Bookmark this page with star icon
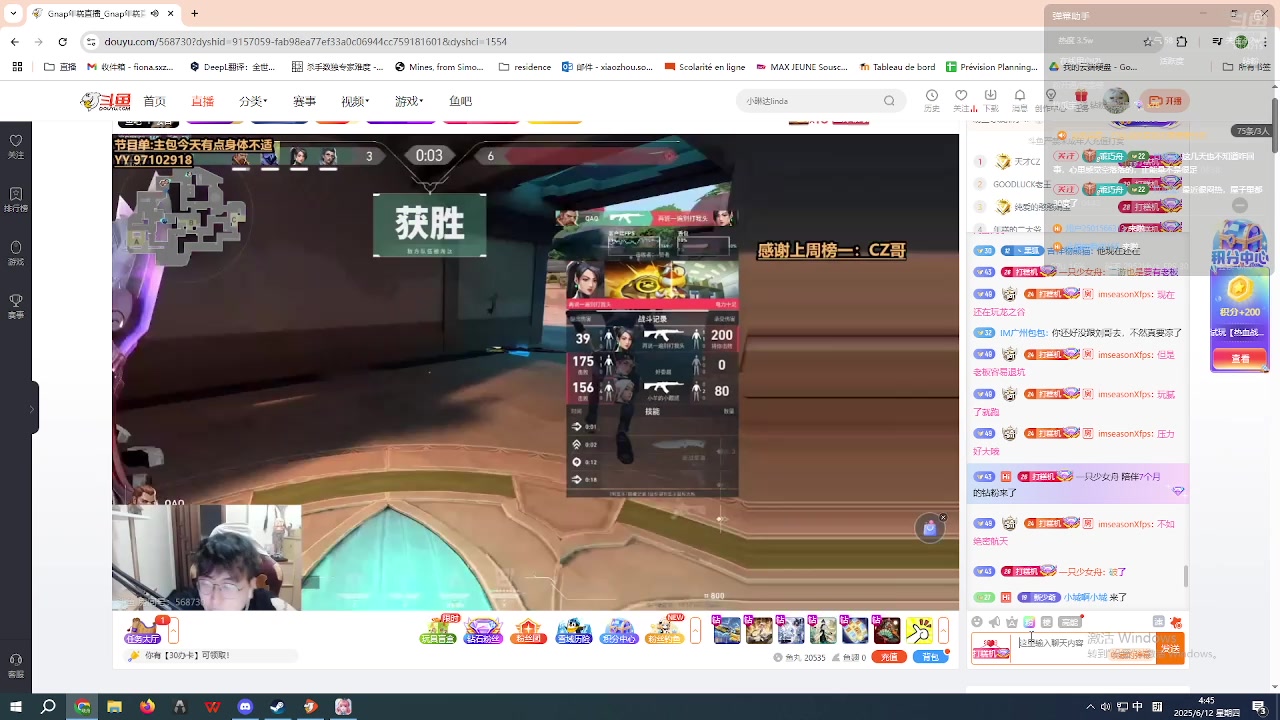 (x=1147, y=42)
